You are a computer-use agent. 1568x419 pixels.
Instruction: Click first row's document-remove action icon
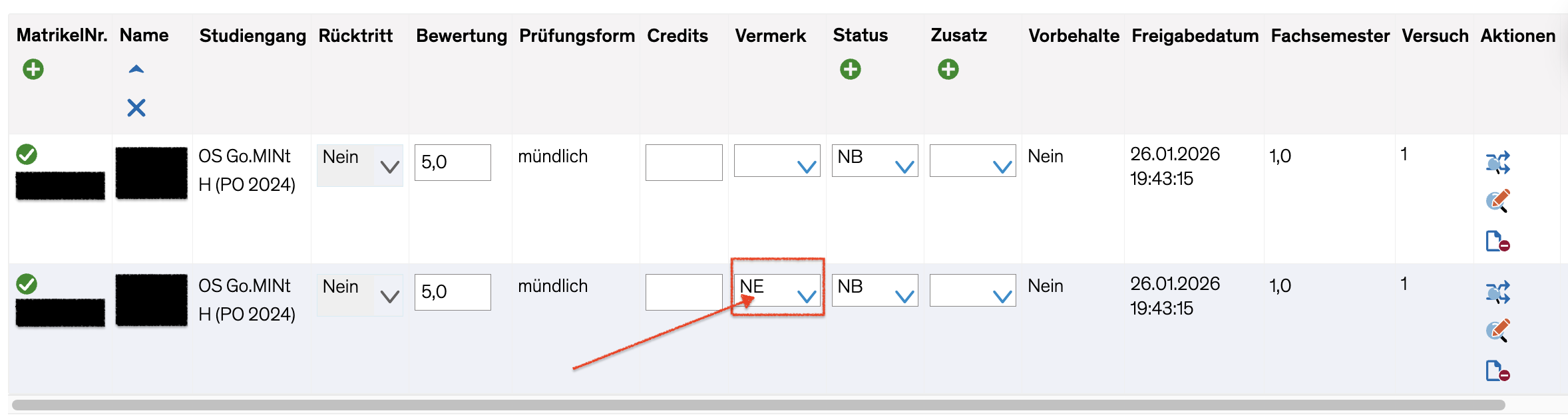tap(1497, 241)
